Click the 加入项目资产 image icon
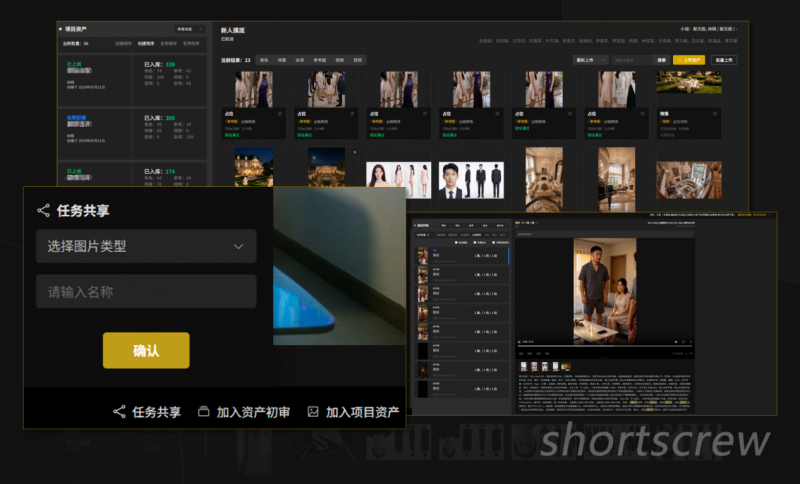Viewport: 800px width, 484px height. (x=313, y=411)
